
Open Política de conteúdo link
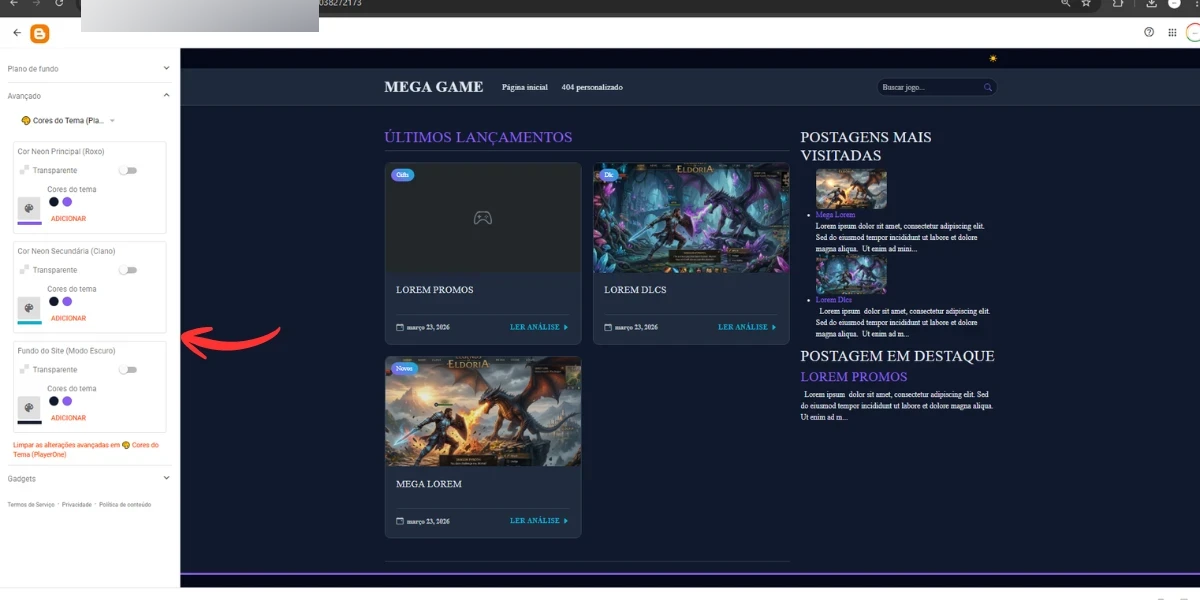(125, 504)
